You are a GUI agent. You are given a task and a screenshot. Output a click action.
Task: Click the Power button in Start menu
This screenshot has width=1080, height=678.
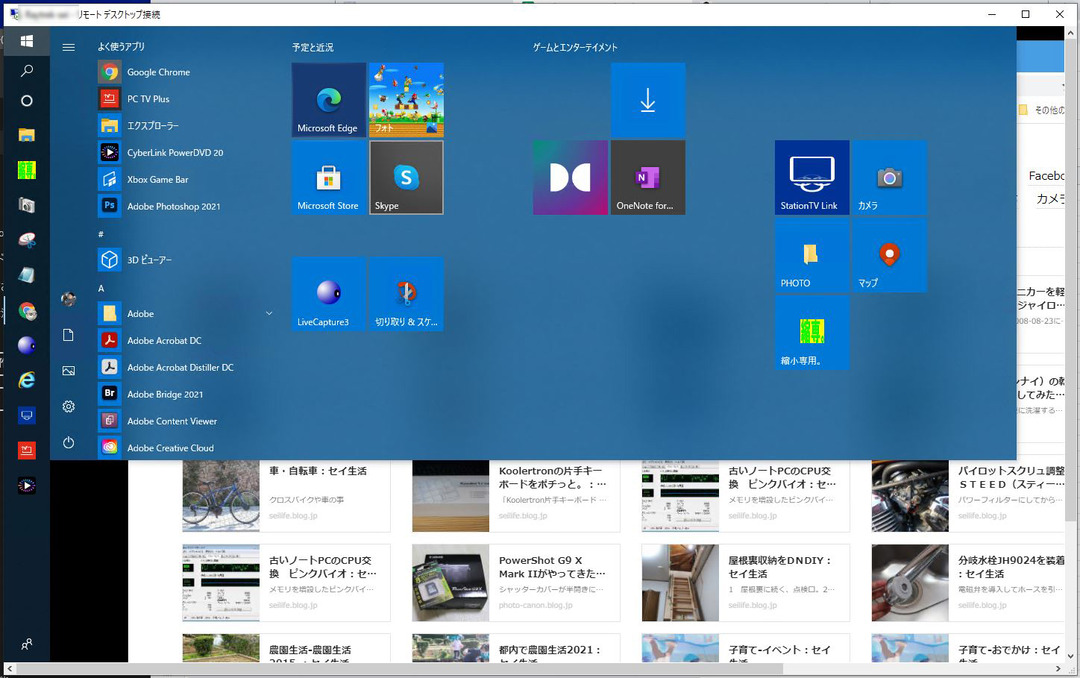click(x=68, y=442)
